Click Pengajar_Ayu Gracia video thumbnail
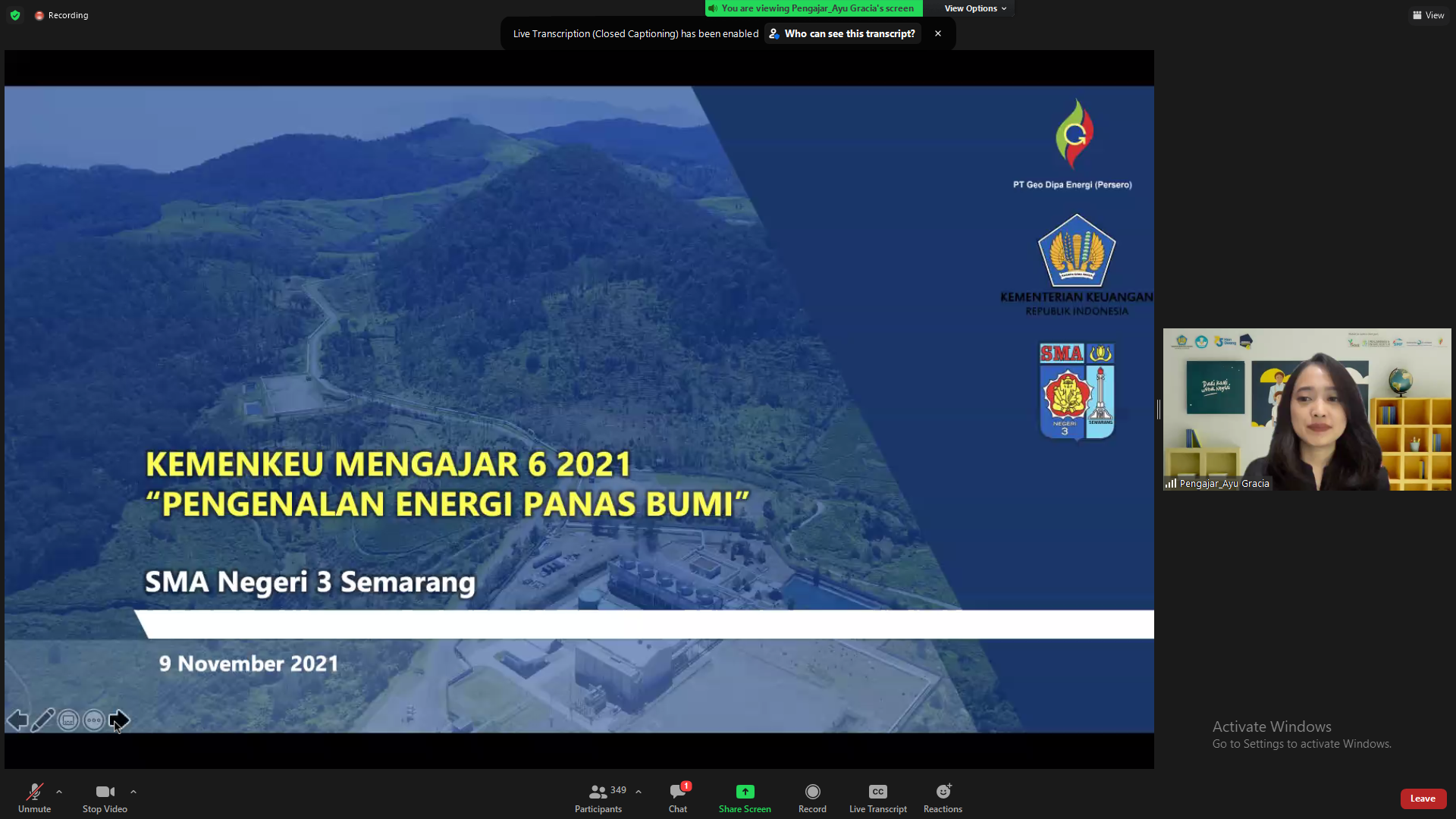The width and height of the screenshot is (1456, 819). [1307, 409]
